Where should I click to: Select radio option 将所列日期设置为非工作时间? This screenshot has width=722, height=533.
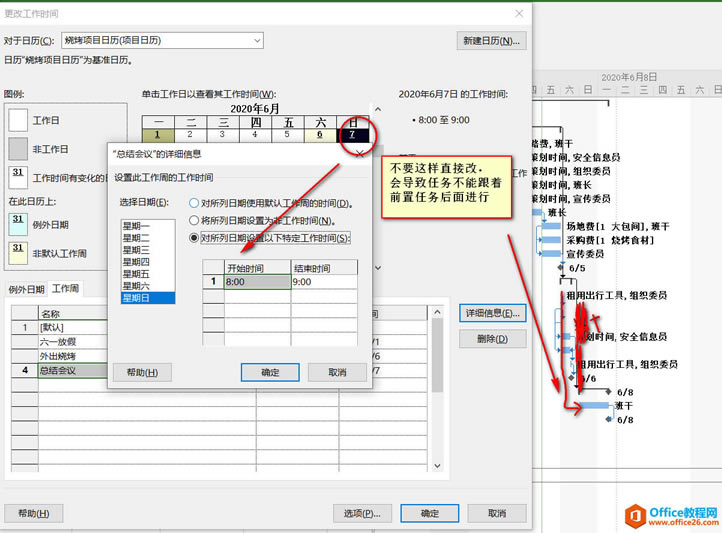[194, 220]
